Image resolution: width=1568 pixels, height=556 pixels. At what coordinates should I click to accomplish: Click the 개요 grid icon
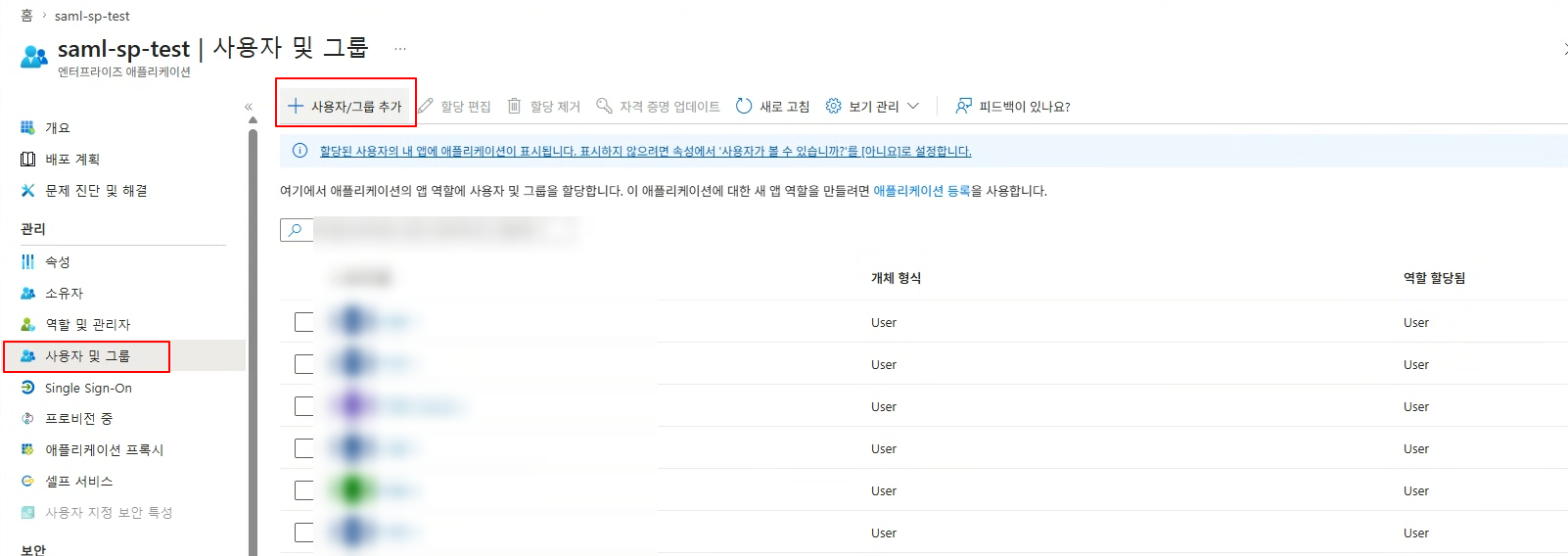tap(27, 127)
